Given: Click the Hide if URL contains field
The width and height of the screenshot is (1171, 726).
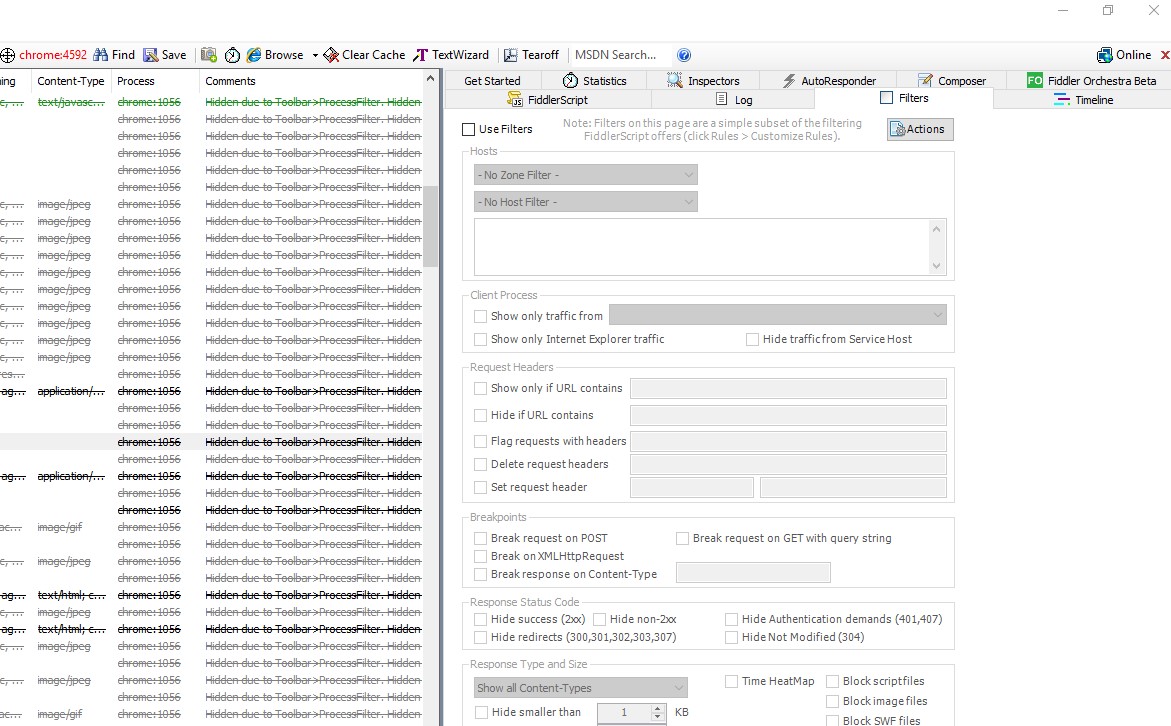Looking at the screenshot, I should pos(788,415).
